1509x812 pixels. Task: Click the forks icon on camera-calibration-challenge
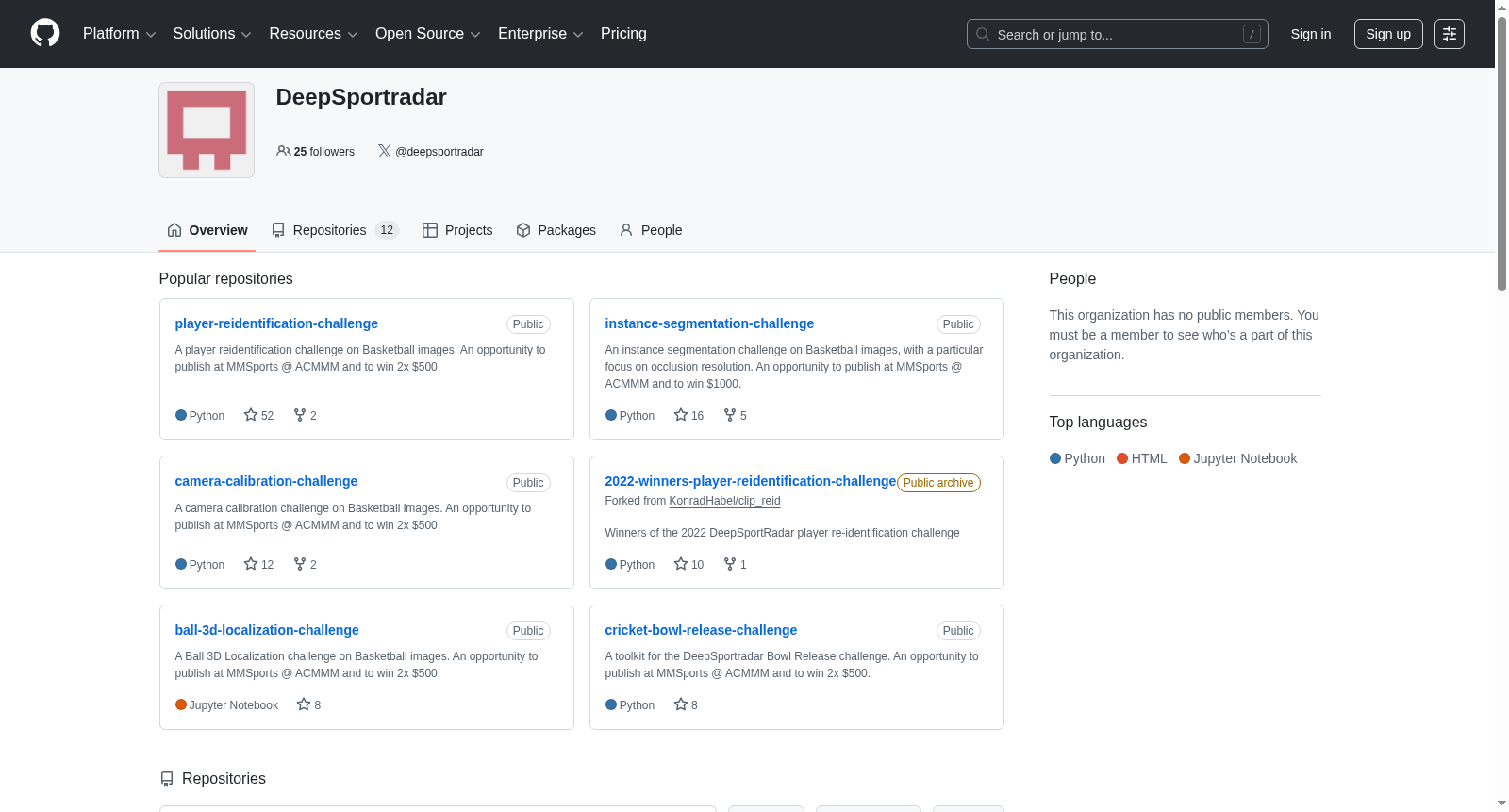click(x=300, y=564)
